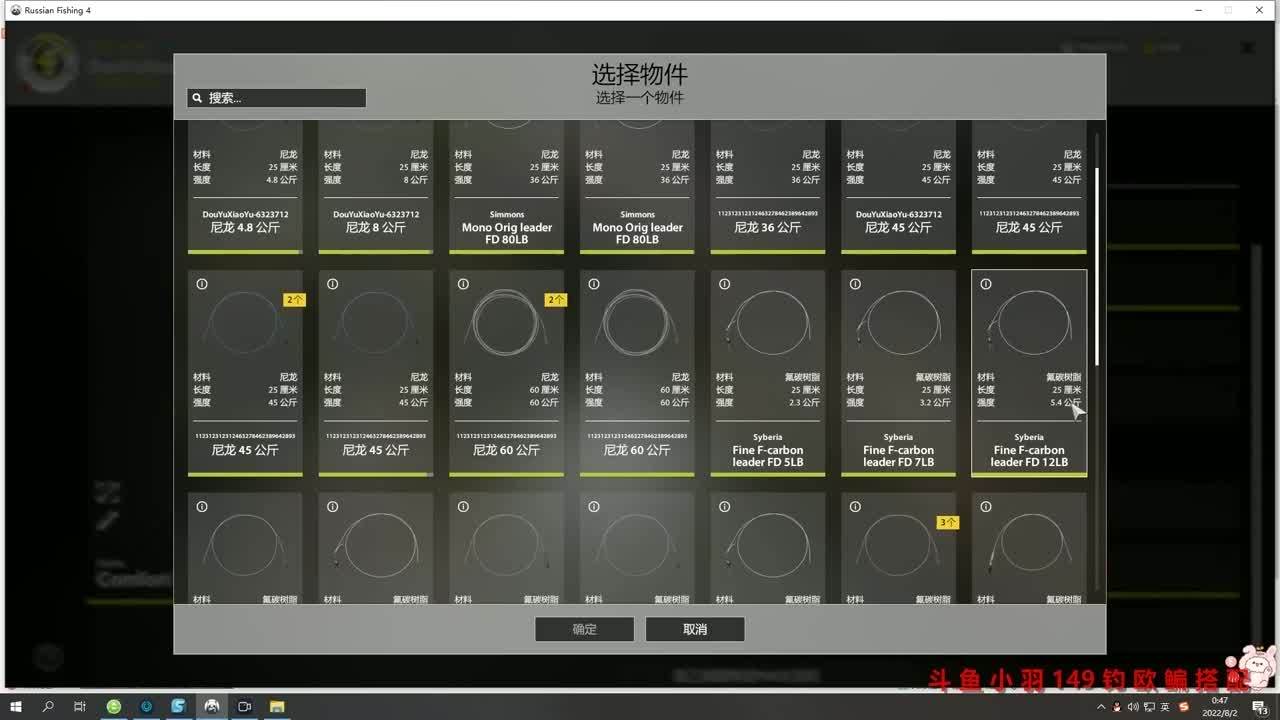Screen dimensions: 1280x720
Task: Click info icon on Fine F-carbon leader FD 12LB
Action: (985, 284)
